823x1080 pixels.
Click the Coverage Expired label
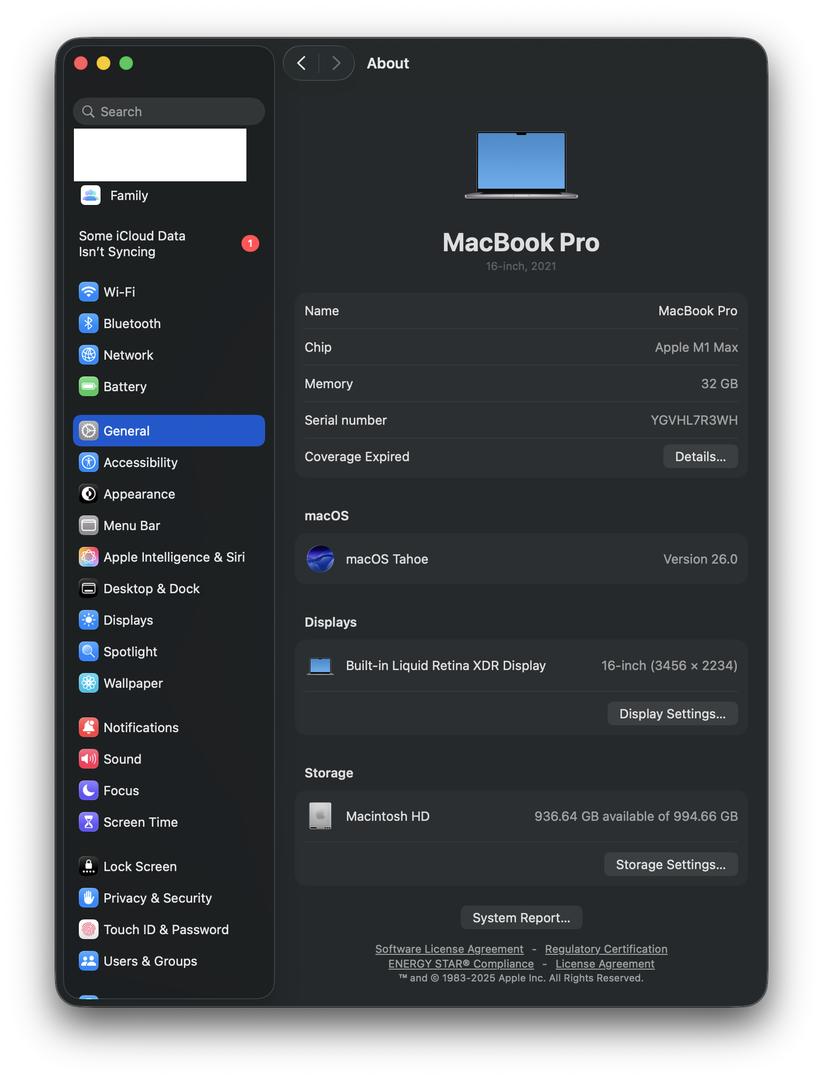[357, 457]
